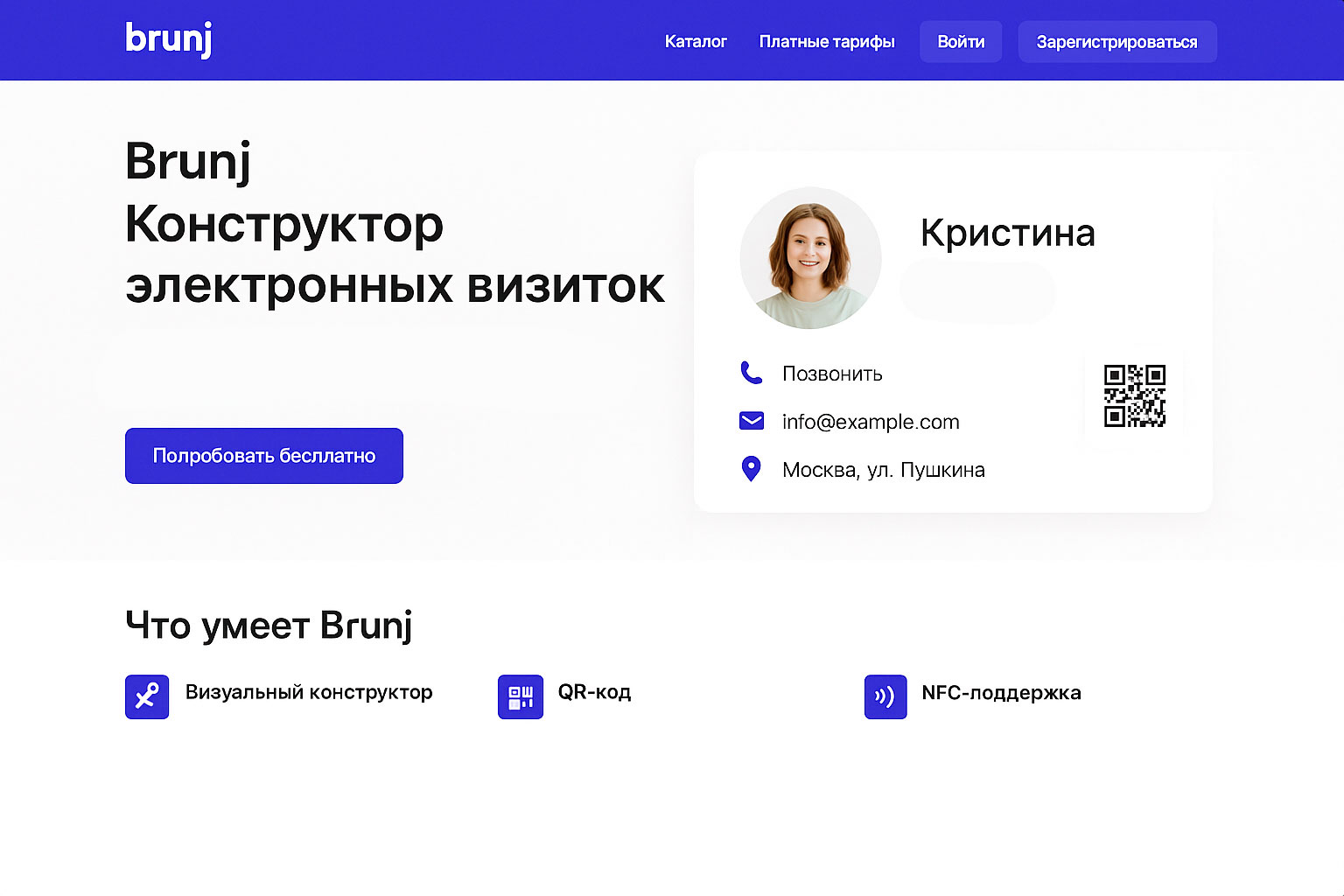Click the info@example.com email link
1344x896 pixels.
[x=870, y=421]
